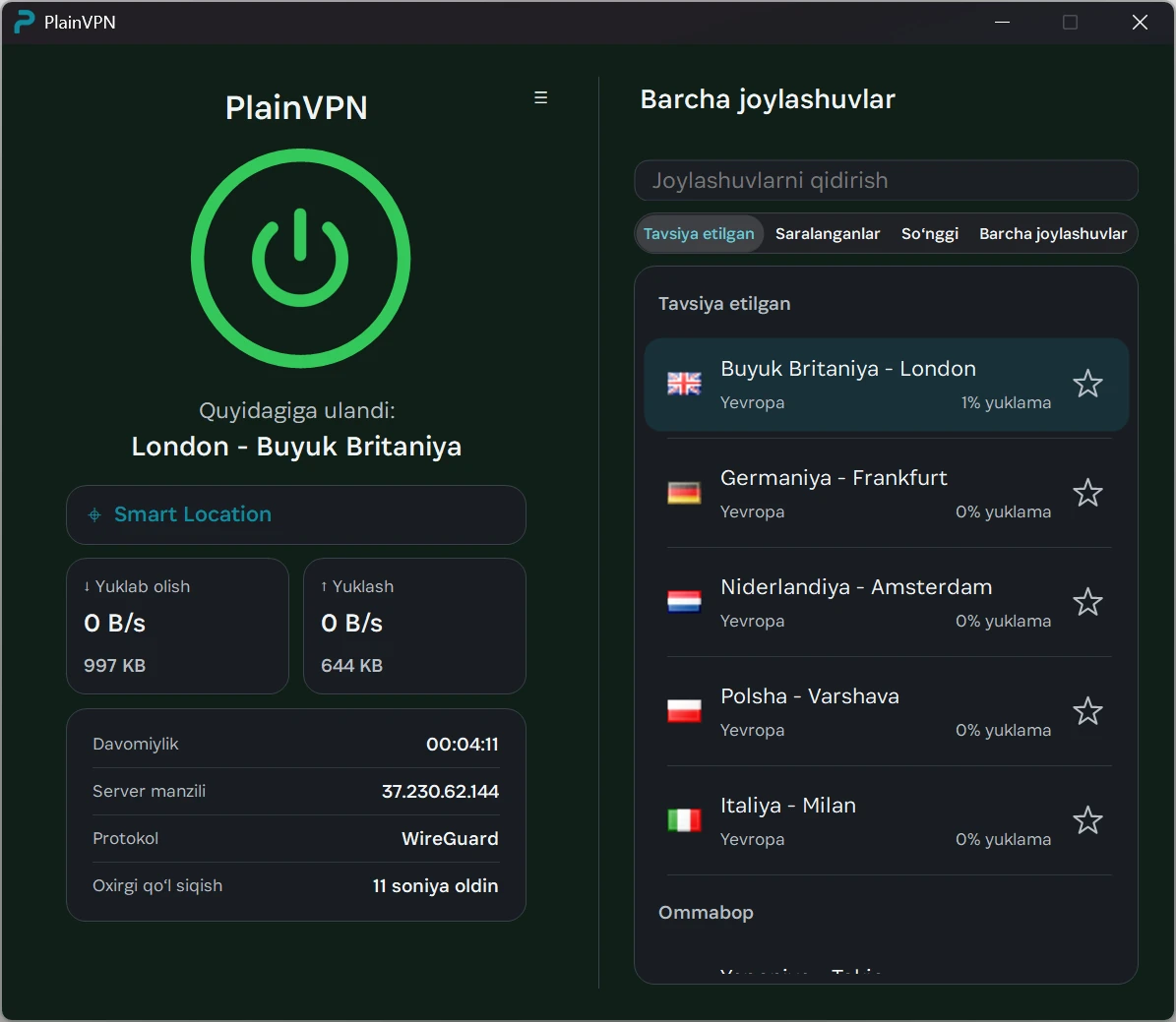Click '11 soniya oldin' handshake value

tap(435, 885)
